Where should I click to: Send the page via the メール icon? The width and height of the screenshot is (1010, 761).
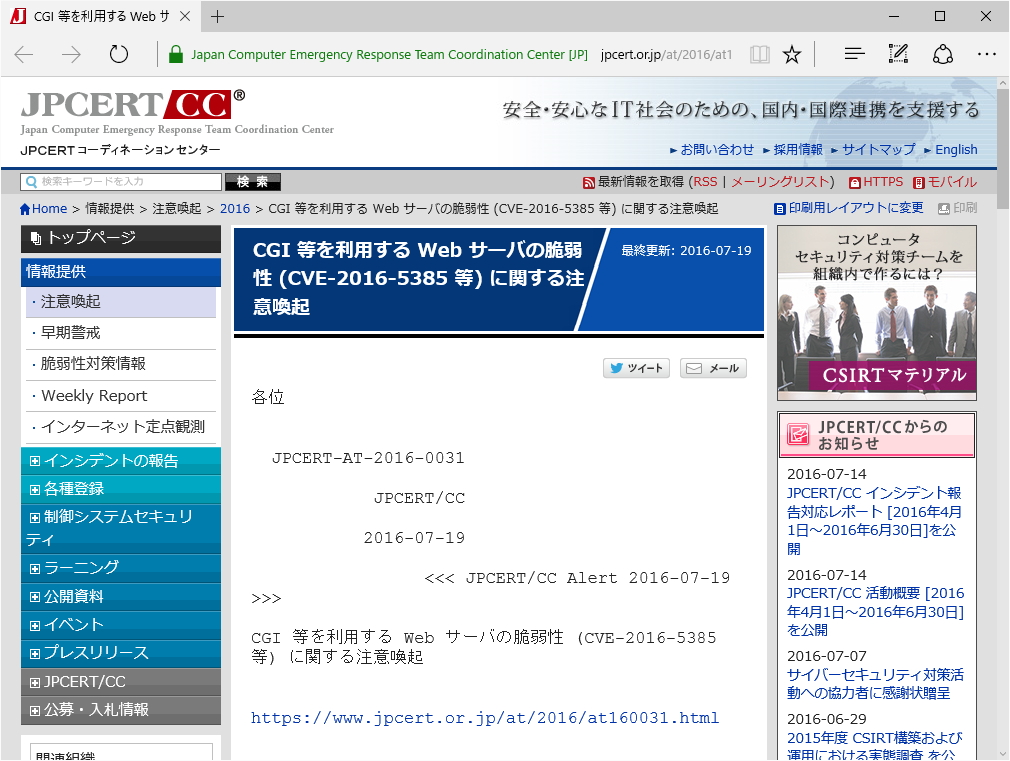click(x=712, y=368)
